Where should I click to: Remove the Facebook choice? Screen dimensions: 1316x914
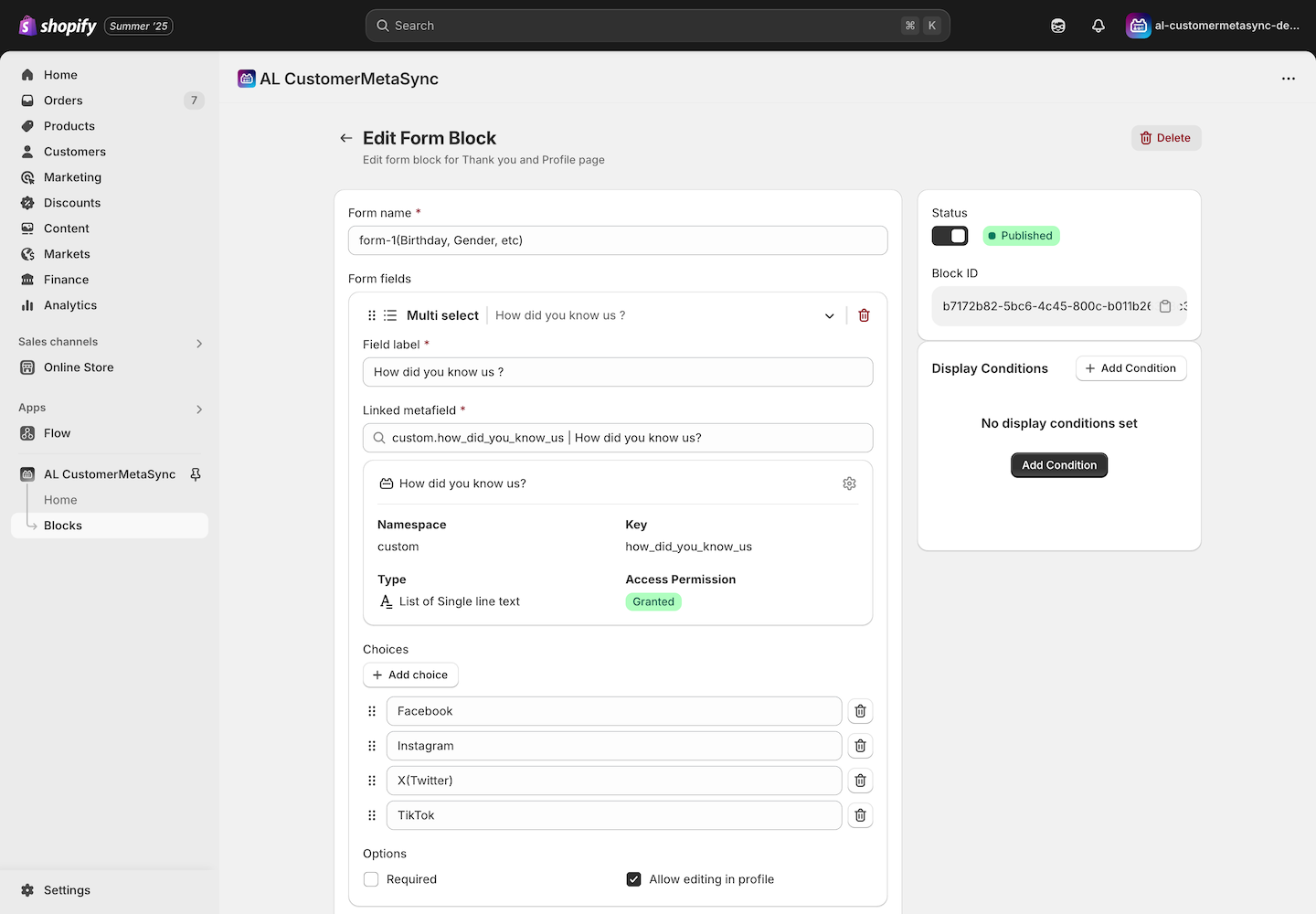[x=860, y=711]
